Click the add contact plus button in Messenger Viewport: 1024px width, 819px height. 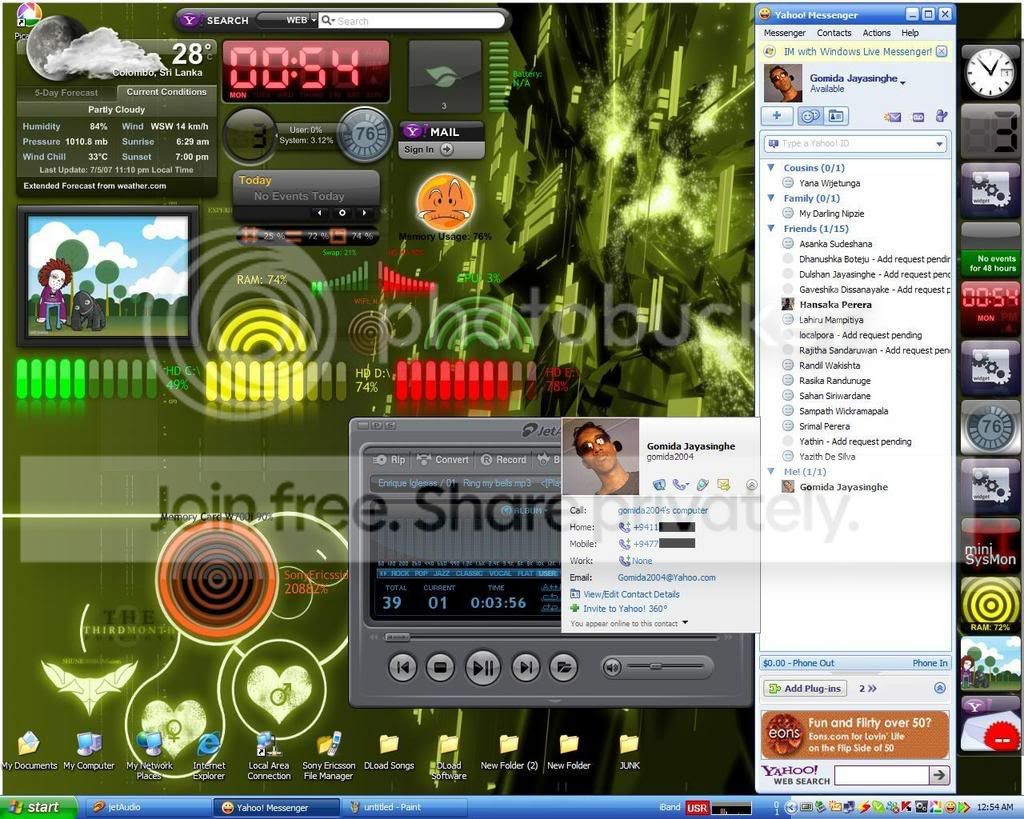pyautogui.click(x=777, y=116)
